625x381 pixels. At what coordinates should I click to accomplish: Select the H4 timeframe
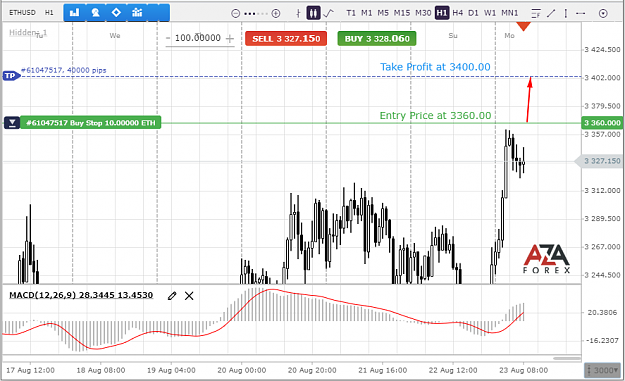pos(458,13)
